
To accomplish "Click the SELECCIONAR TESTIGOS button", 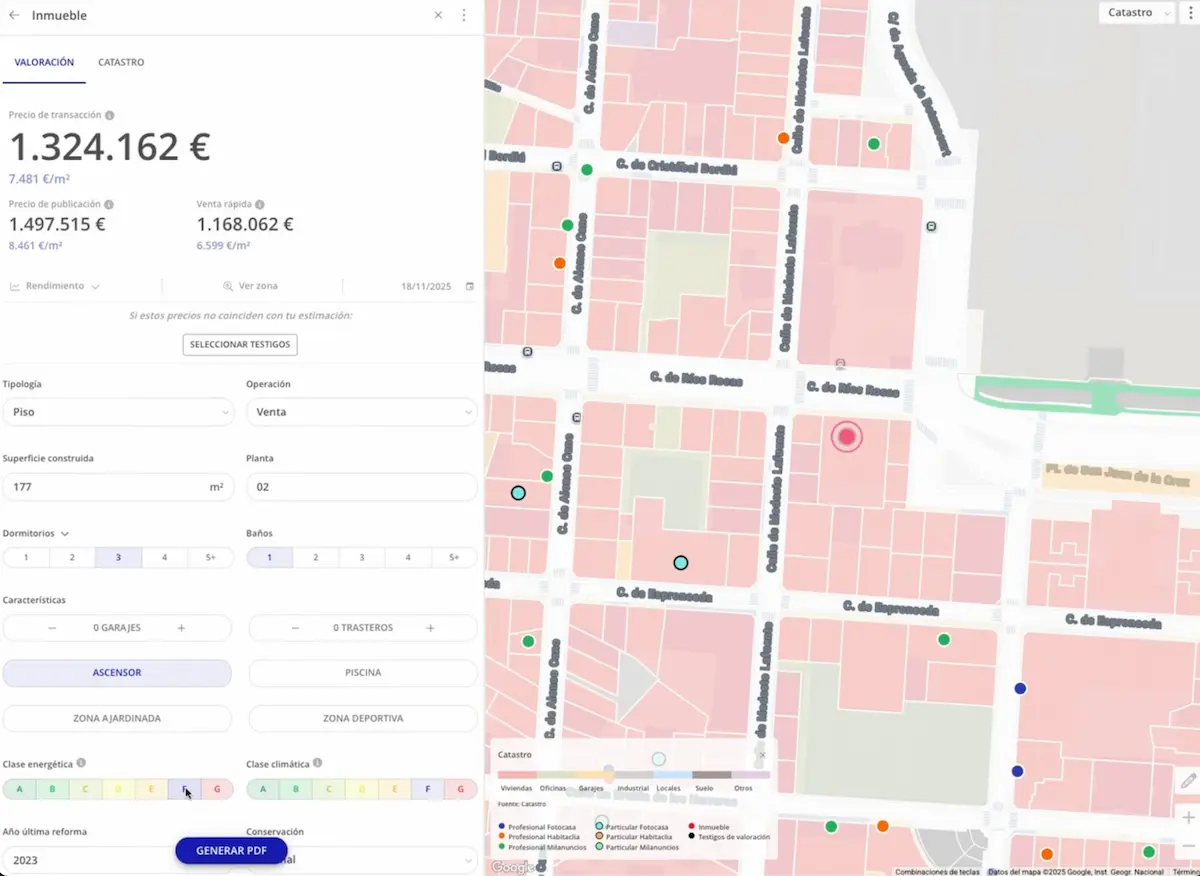I will 240,344.
